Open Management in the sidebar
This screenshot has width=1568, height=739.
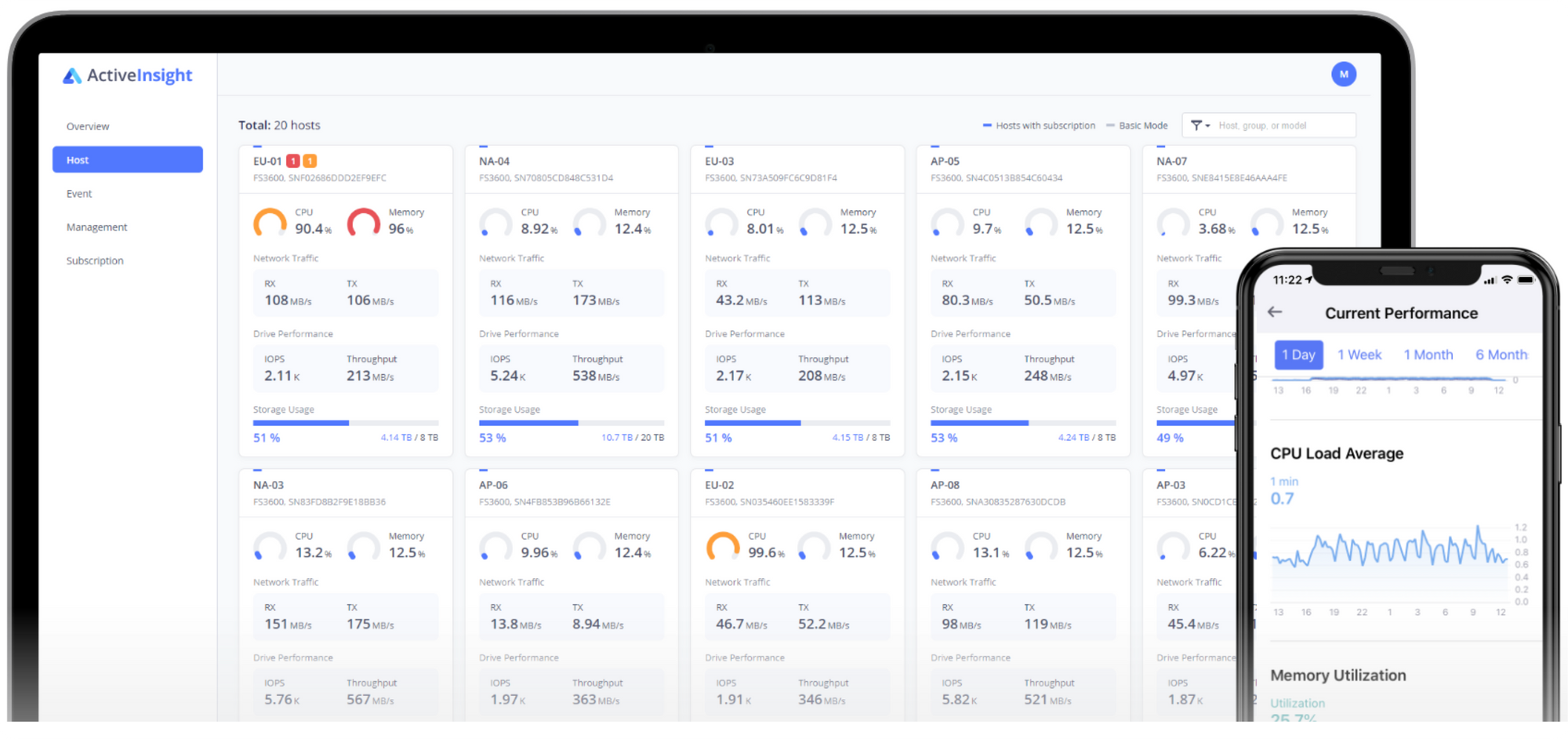[x=96, y=228]
